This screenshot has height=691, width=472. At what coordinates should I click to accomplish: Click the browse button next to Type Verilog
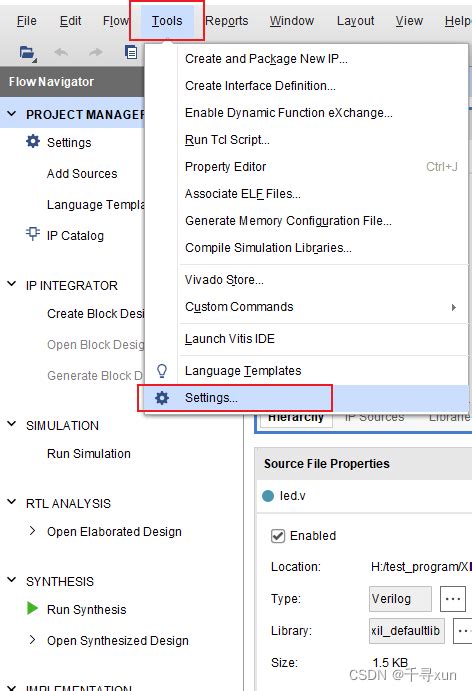click(x=453, y=599)
